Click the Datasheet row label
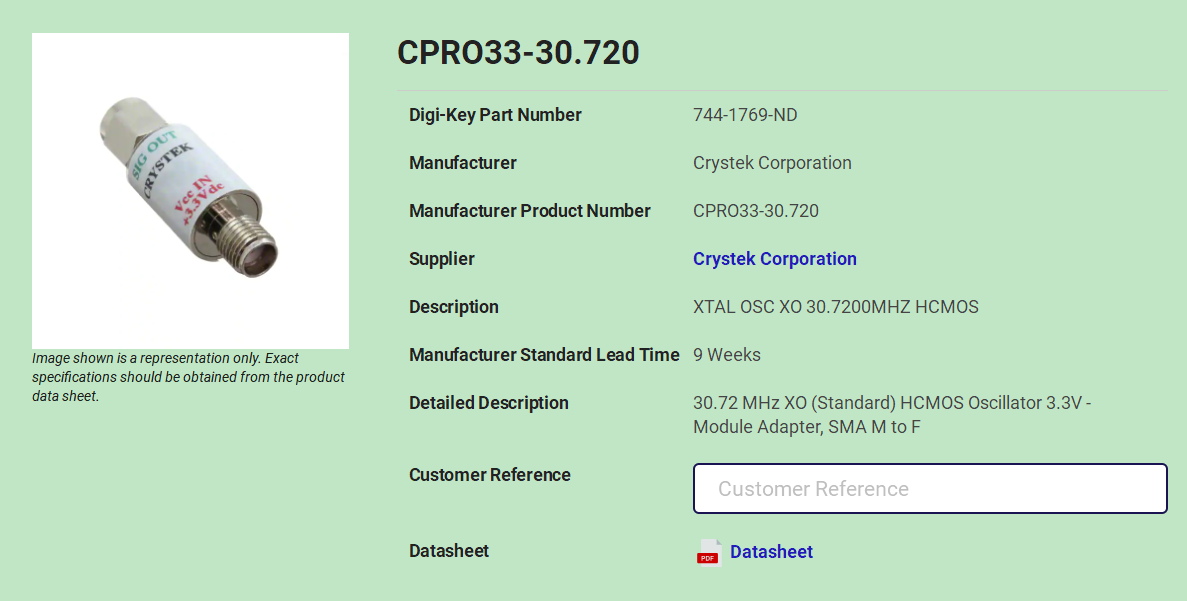 coord(448,550)
